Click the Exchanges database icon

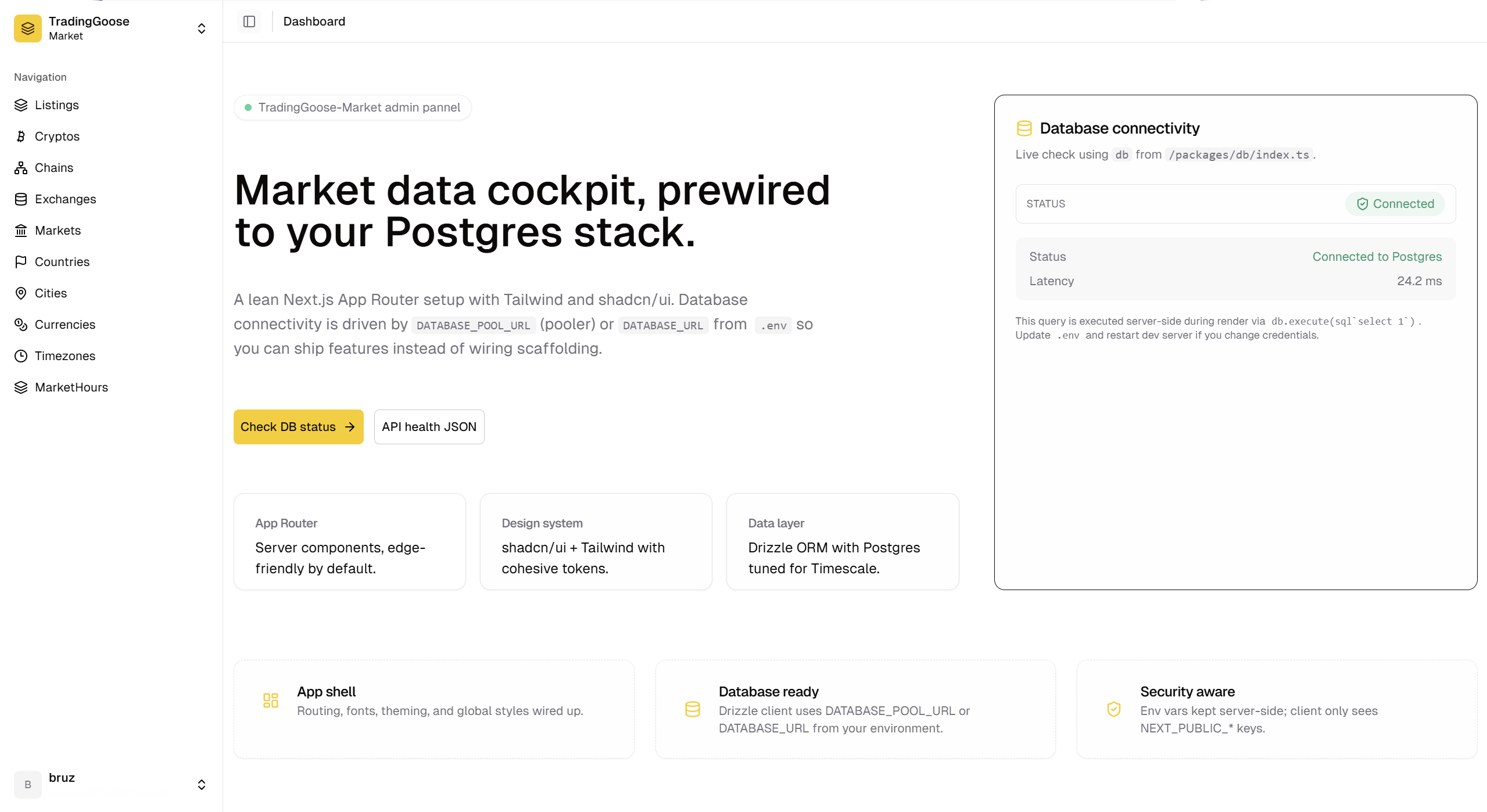pos(21,199)
